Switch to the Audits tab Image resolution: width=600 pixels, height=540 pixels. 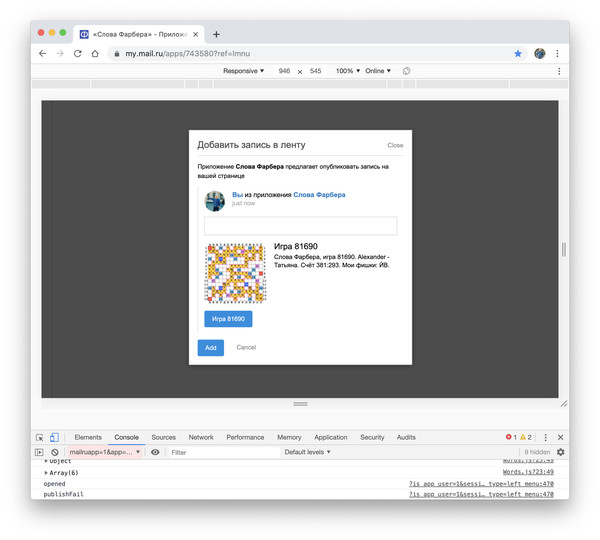click(x=406, y=437)
